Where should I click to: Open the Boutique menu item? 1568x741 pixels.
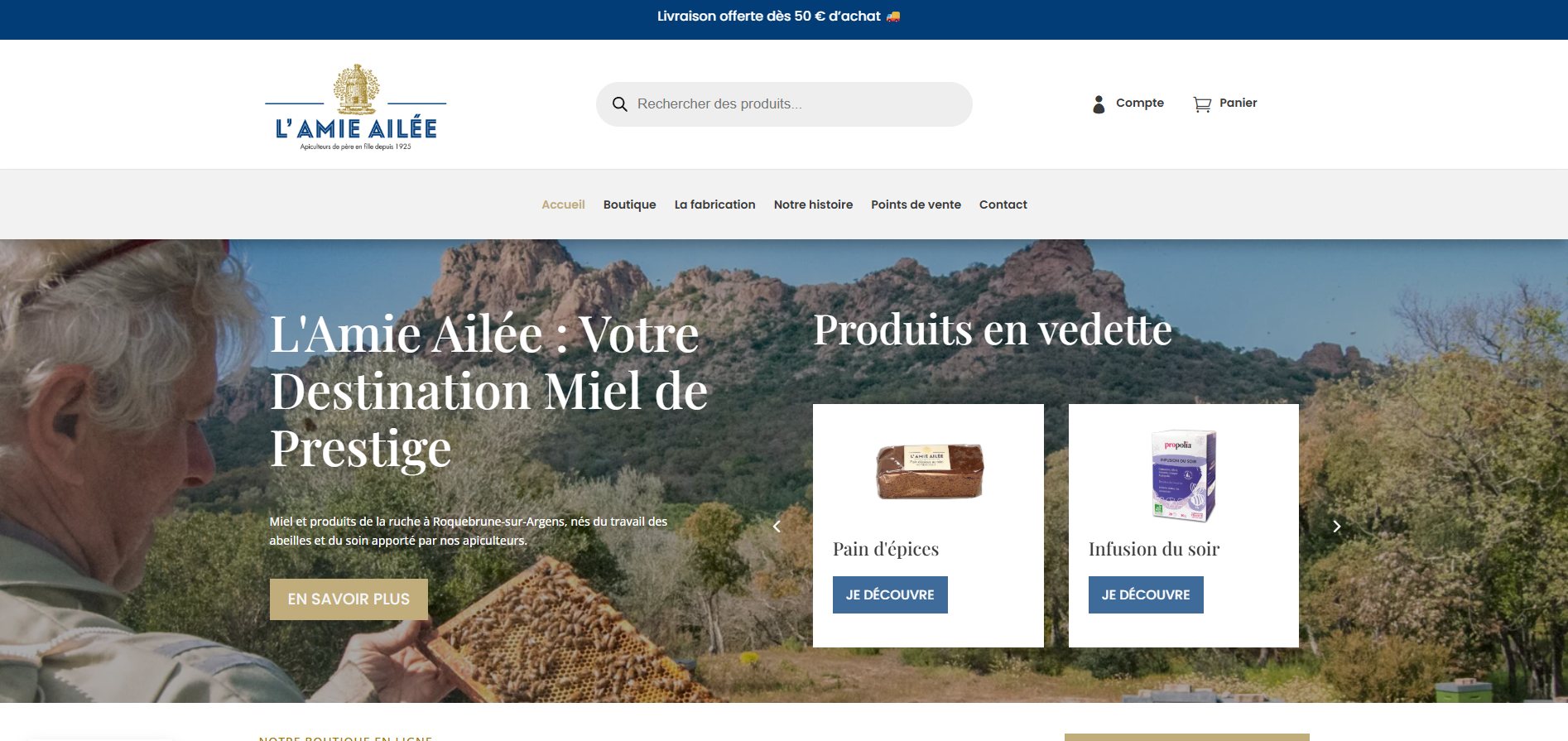tap(629, 204)
